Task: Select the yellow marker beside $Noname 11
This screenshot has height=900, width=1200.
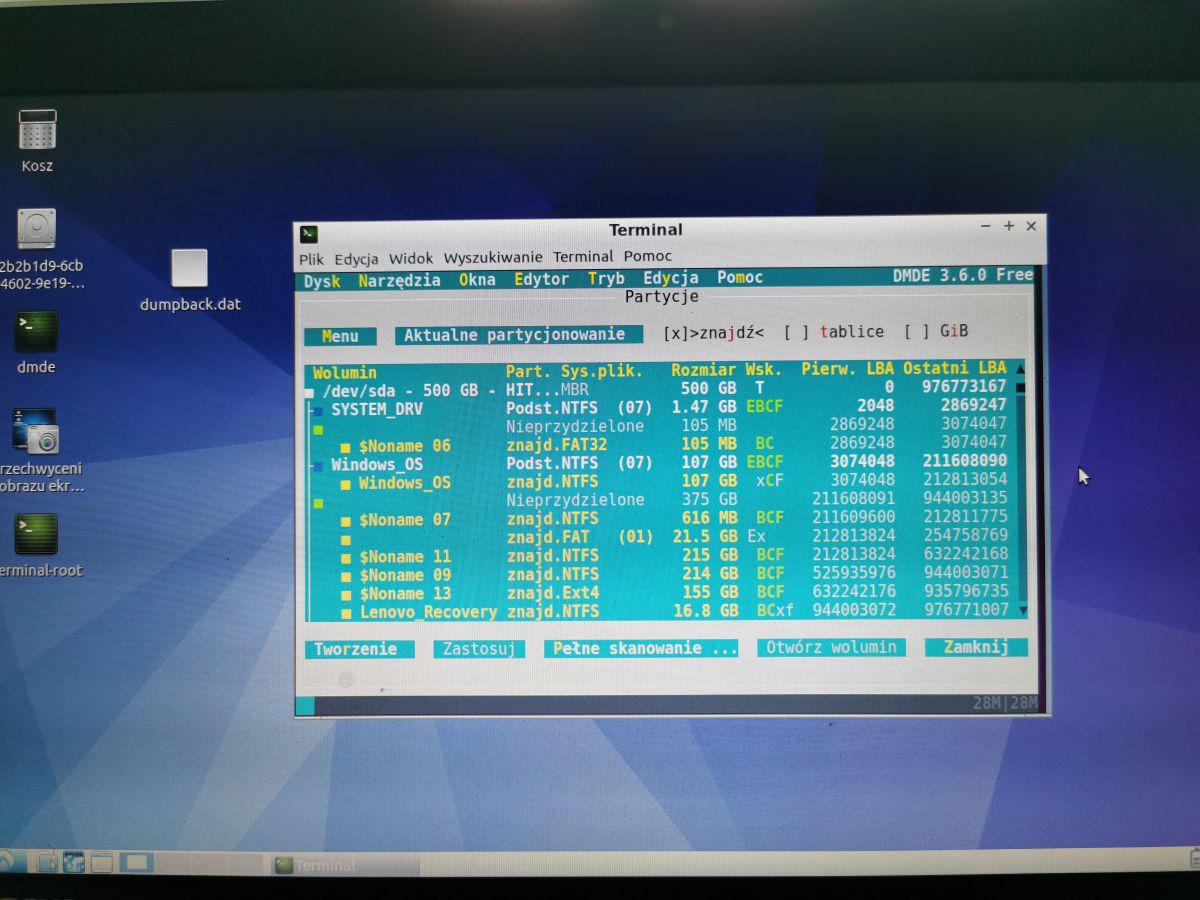Action: click(346, 558)
